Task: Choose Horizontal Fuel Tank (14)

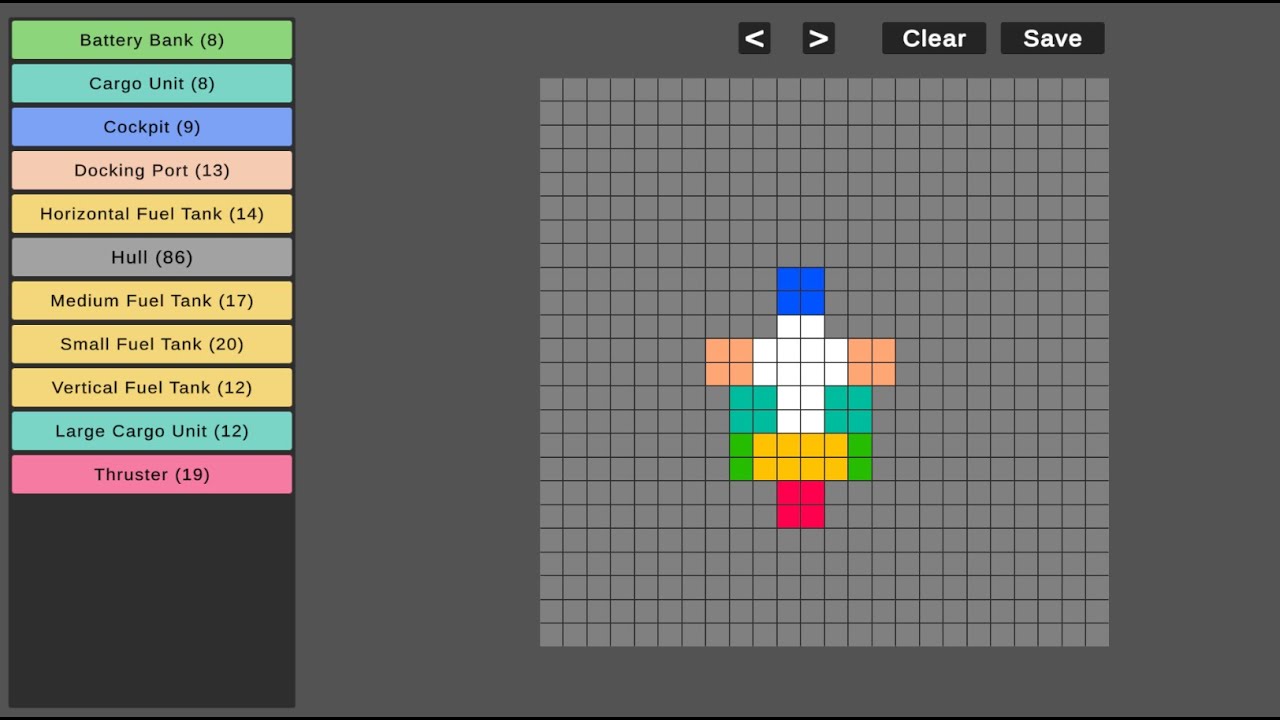Action: pyautogui.click(x=152, y=214)
